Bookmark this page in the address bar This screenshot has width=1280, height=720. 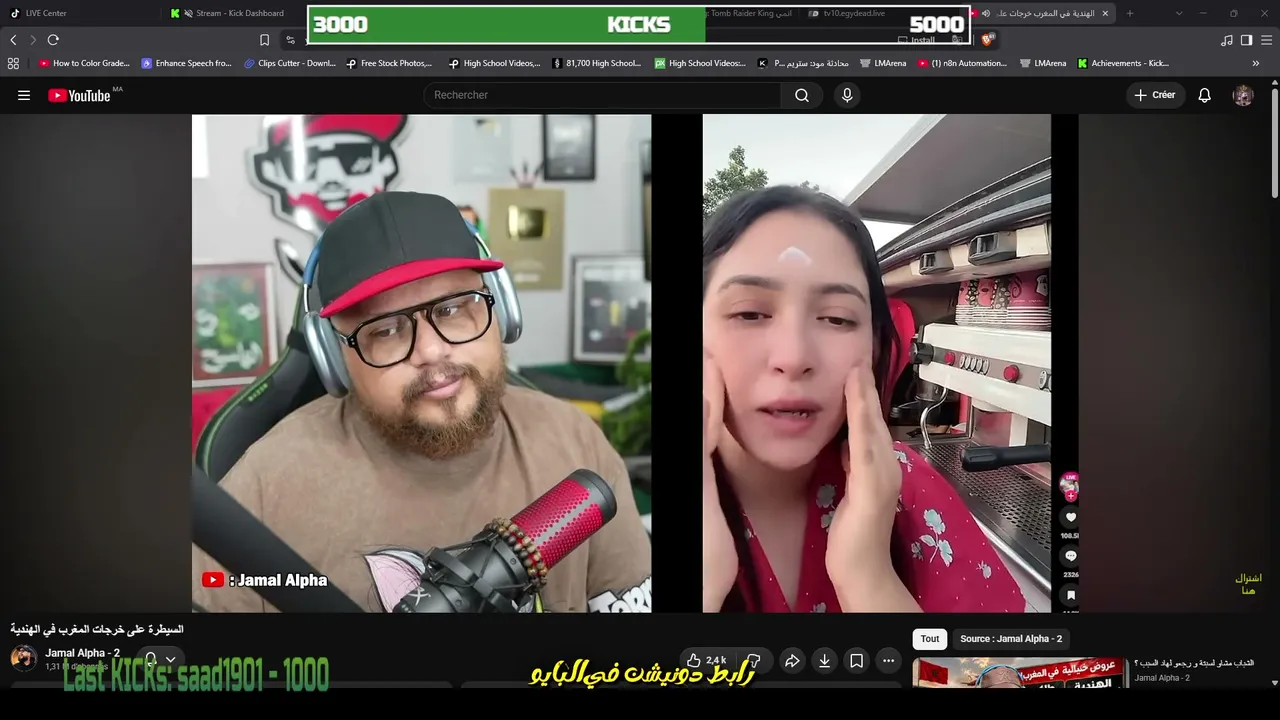264,40
